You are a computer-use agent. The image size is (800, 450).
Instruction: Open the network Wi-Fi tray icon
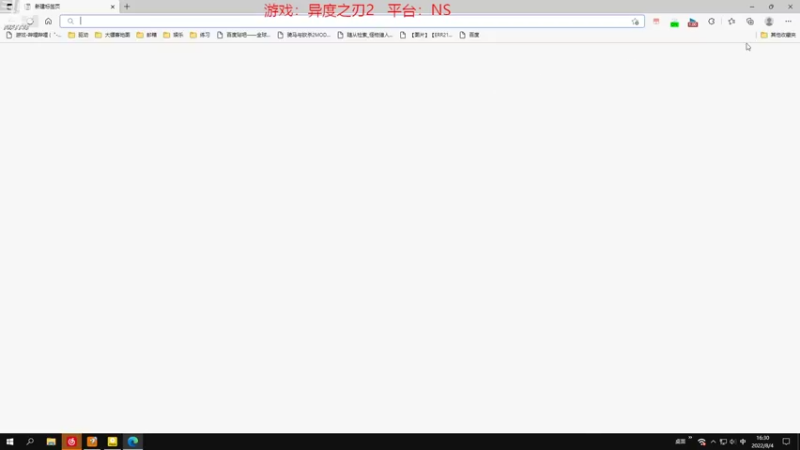pyautogui.click(x=702, y=442)
